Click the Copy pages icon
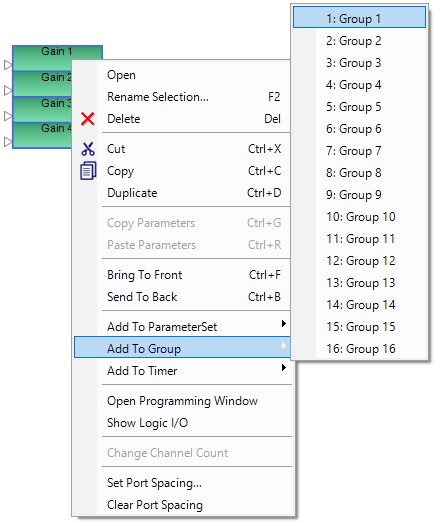This screenshot has width=435, height=523. click(x=88, y=171)
